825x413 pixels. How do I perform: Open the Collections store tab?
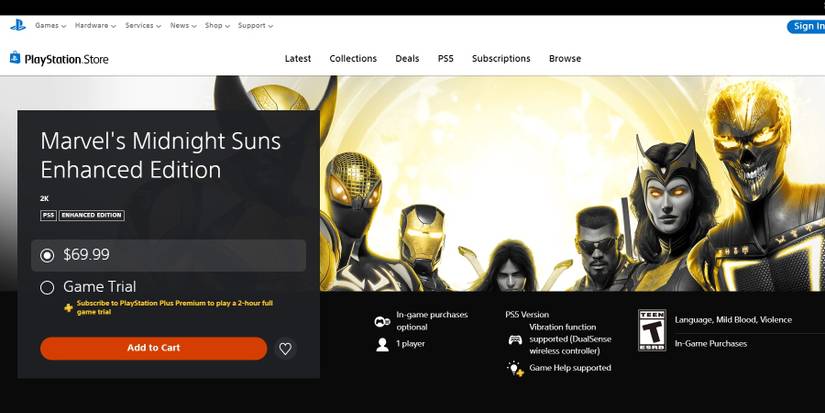pyautogui.click(x=353, y=58)
